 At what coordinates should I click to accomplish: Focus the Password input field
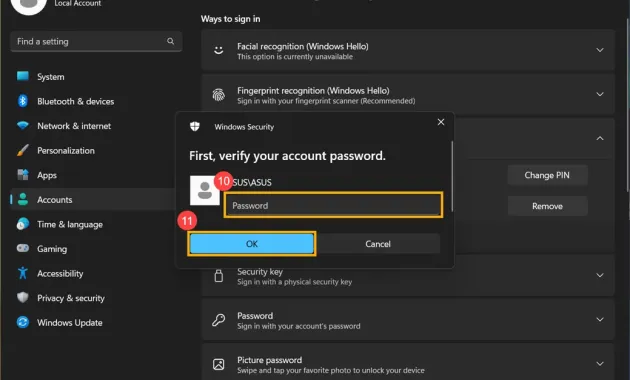pyautogui.click(x=333, y=205)
